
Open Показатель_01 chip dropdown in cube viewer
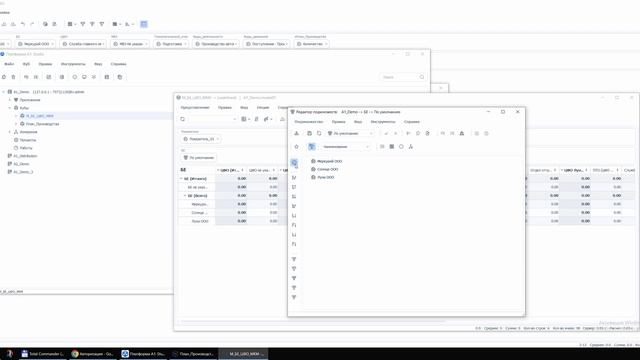(x=201, y=139)
